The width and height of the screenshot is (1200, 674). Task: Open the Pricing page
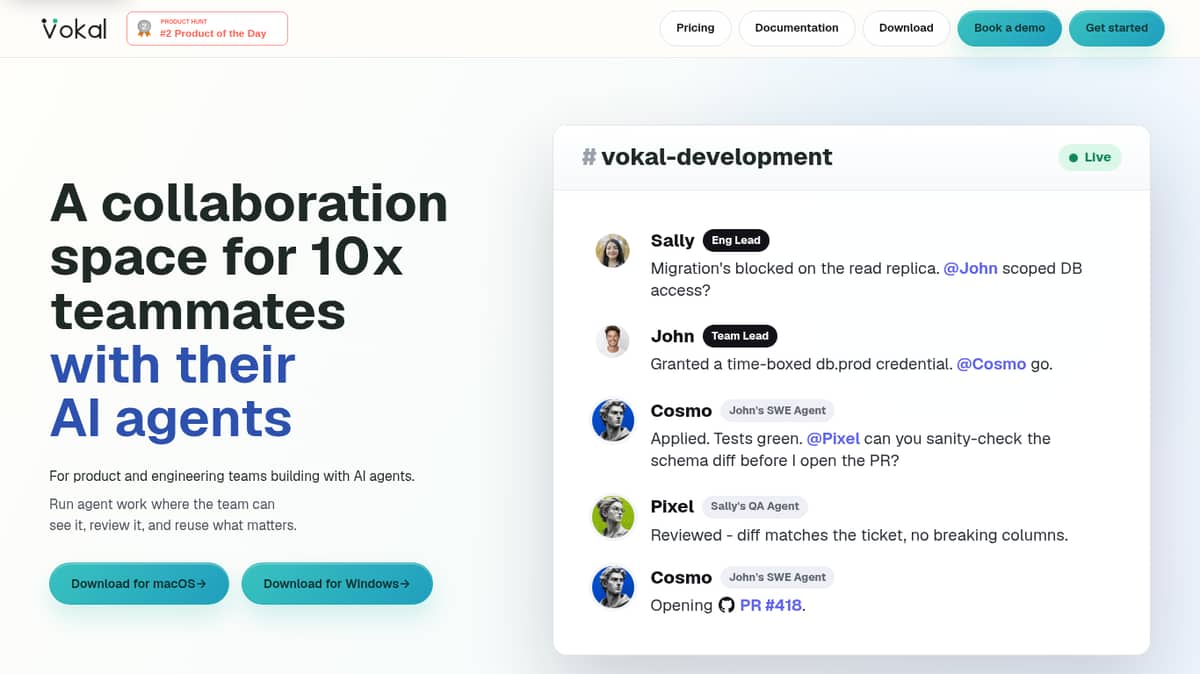(x=695, y=28)
